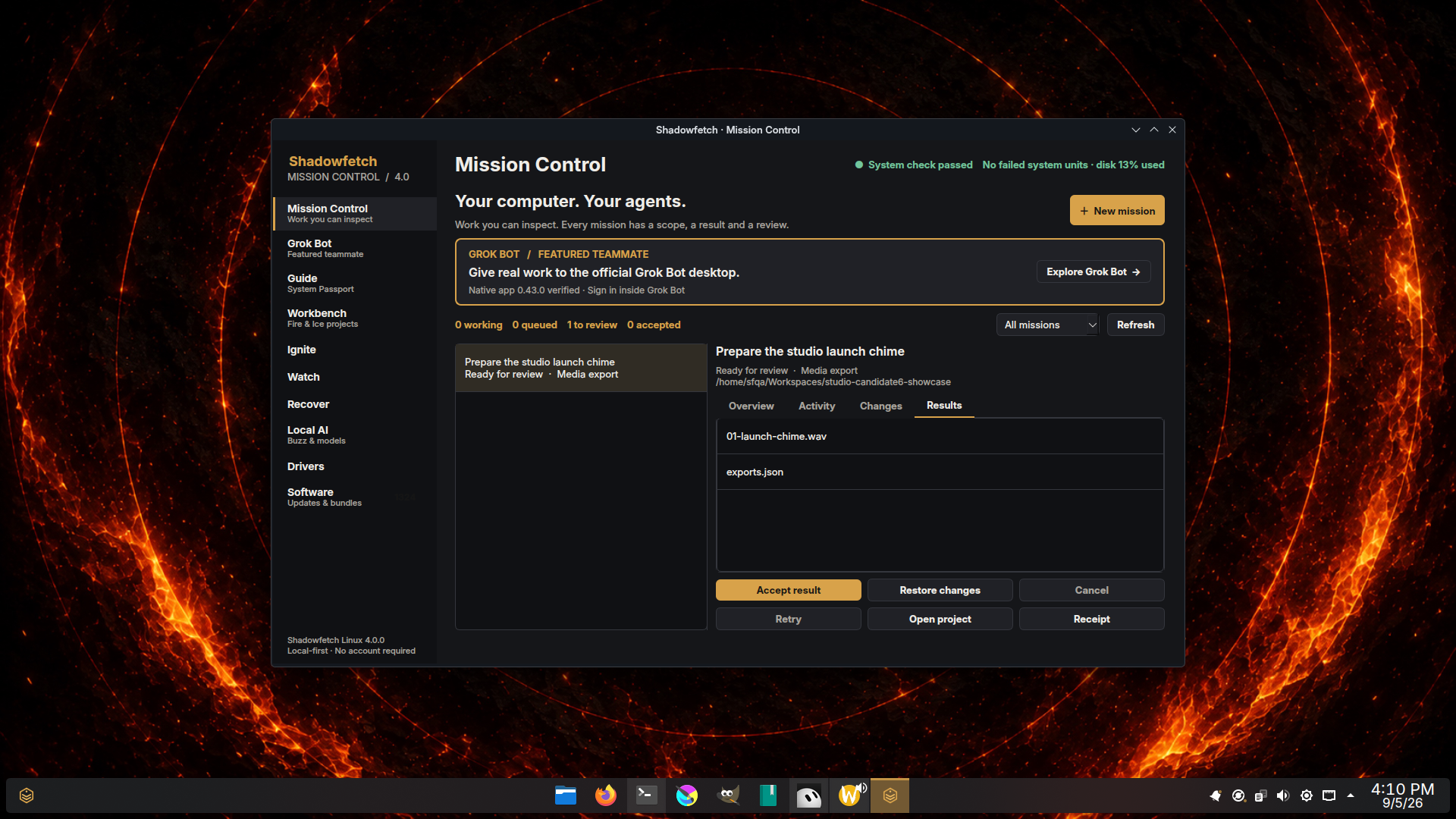Click the Shadowfetch logo title
Image resolution: width=1456 pixels, height=819 pixels.
[333, 161]
